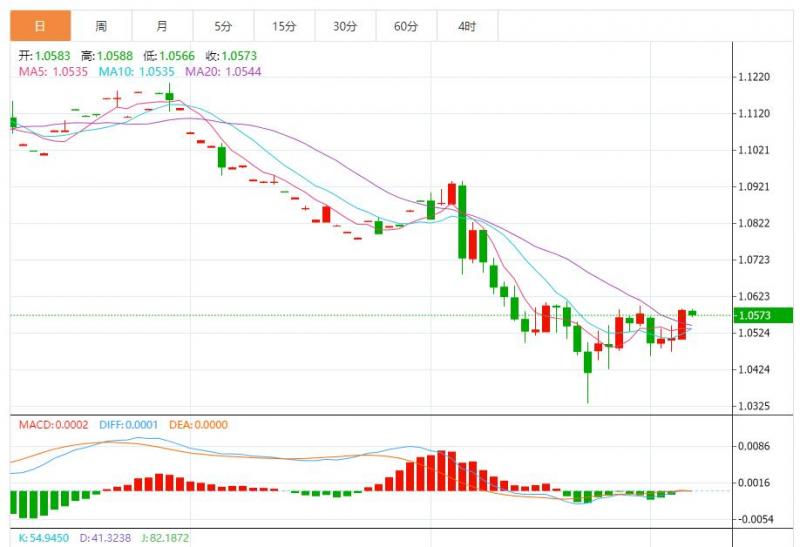Click the 1.0723 price axis label
Image resolution: width=800 pixels, height=547 pixels.
click(755, 260)
